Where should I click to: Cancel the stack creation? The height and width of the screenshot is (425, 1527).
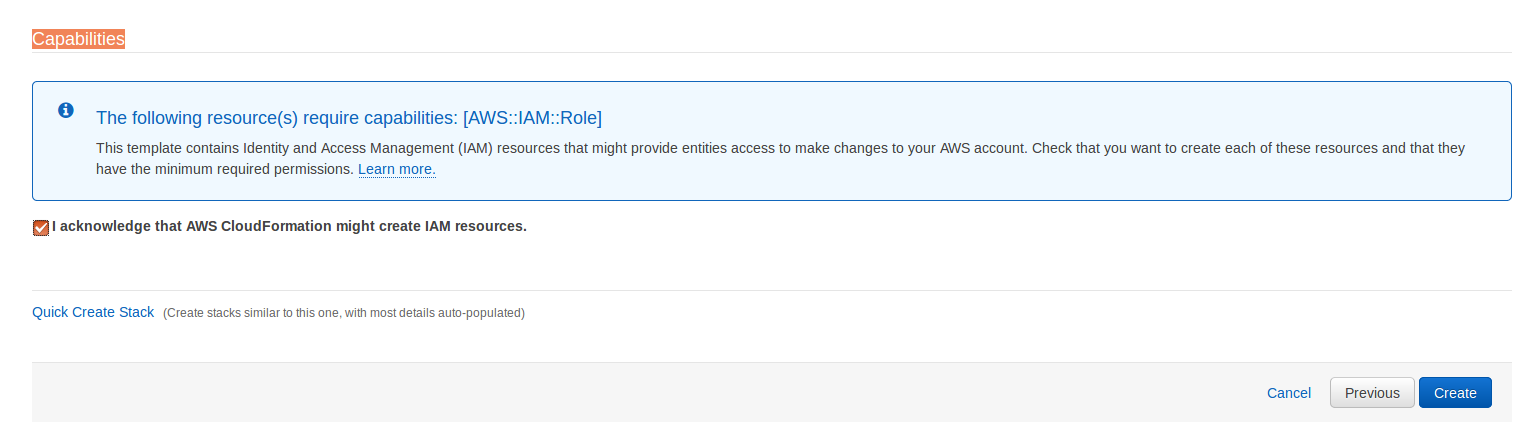[x=1289, y=393]
